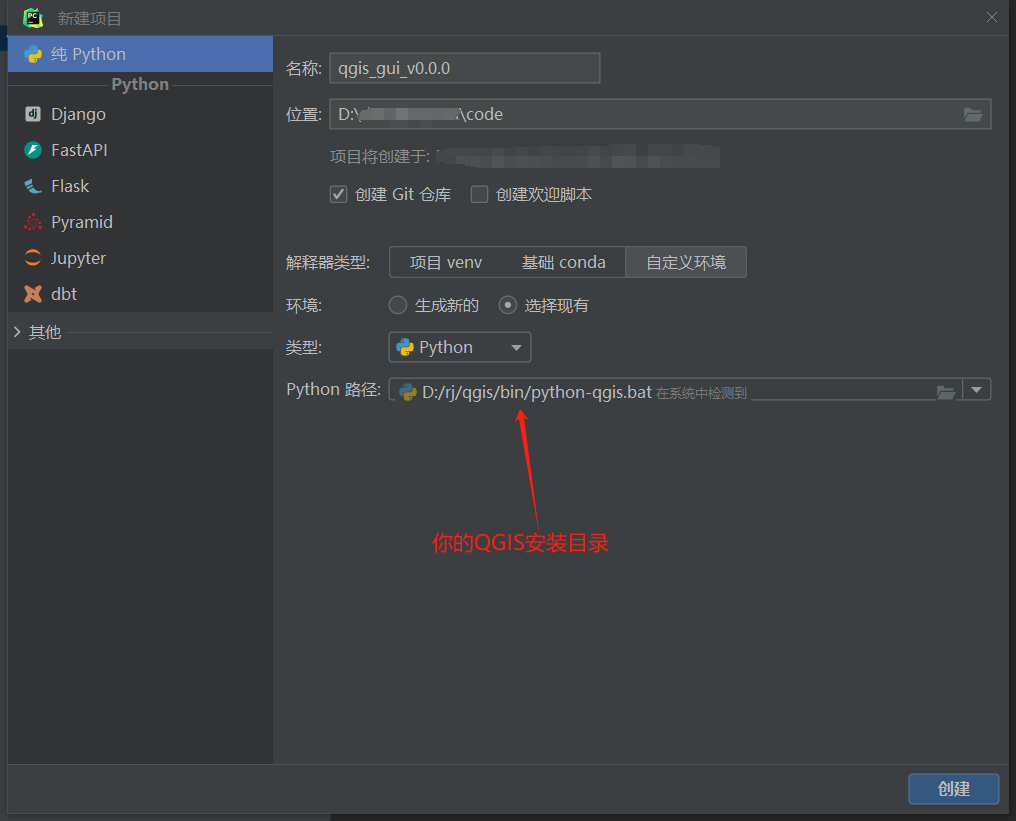Click the Jupyter icon in sidebar

click(33, 258)
